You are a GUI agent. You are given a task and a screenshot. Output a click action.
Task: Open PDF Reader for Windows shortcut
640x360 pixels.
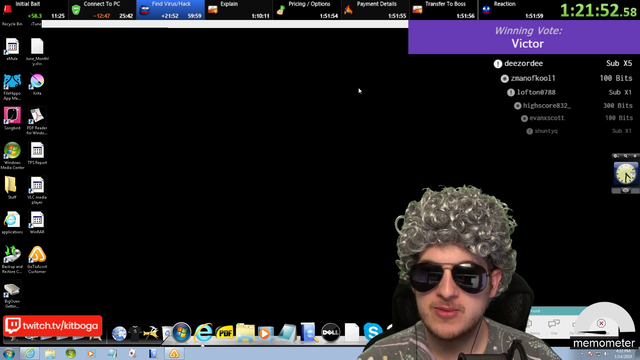click(x=37, y=121)
